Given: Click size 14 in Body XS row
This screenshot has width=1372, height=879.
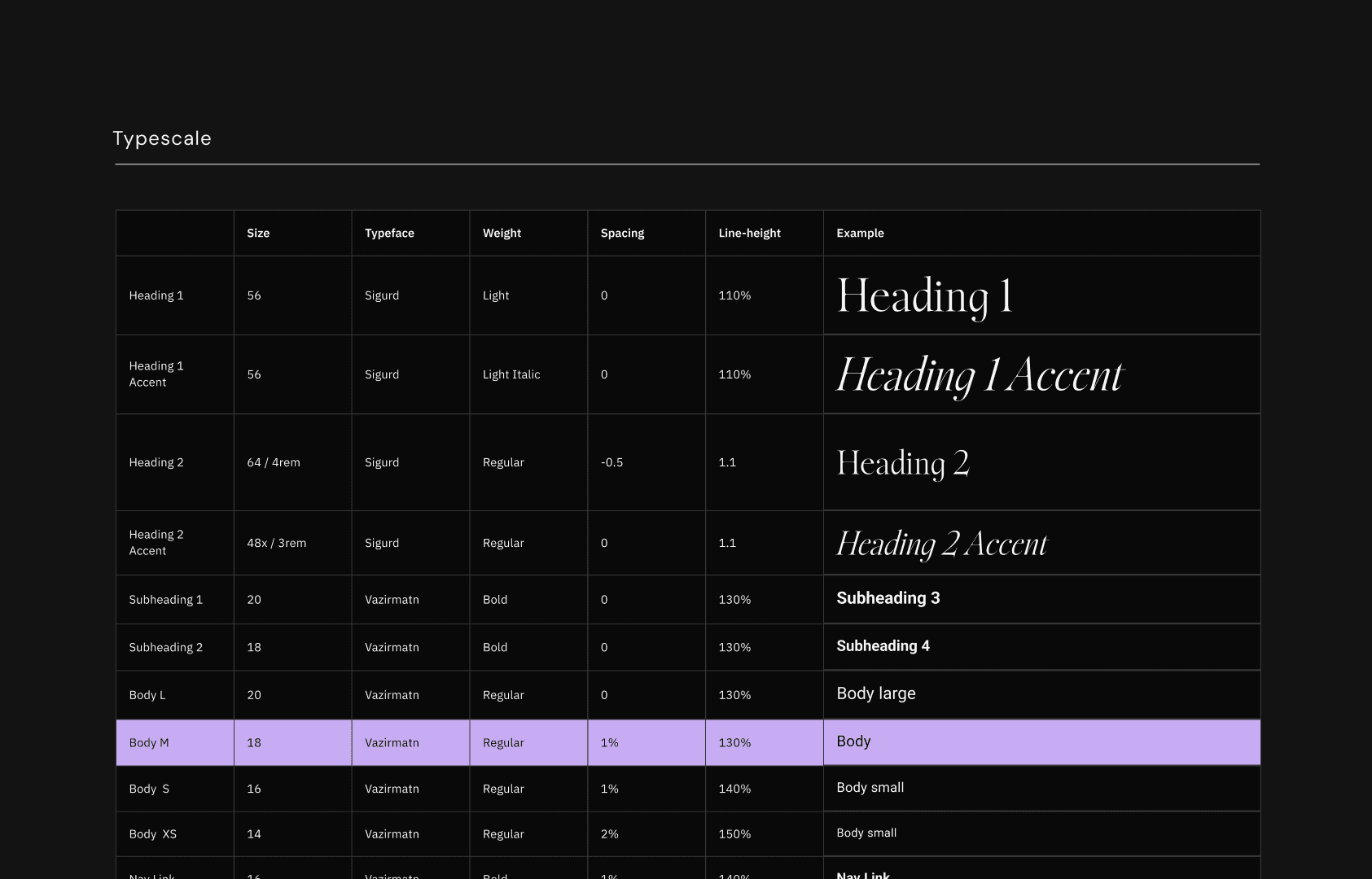Looking at the screenshot, I should pyautogui.click(x=254, y=834).
